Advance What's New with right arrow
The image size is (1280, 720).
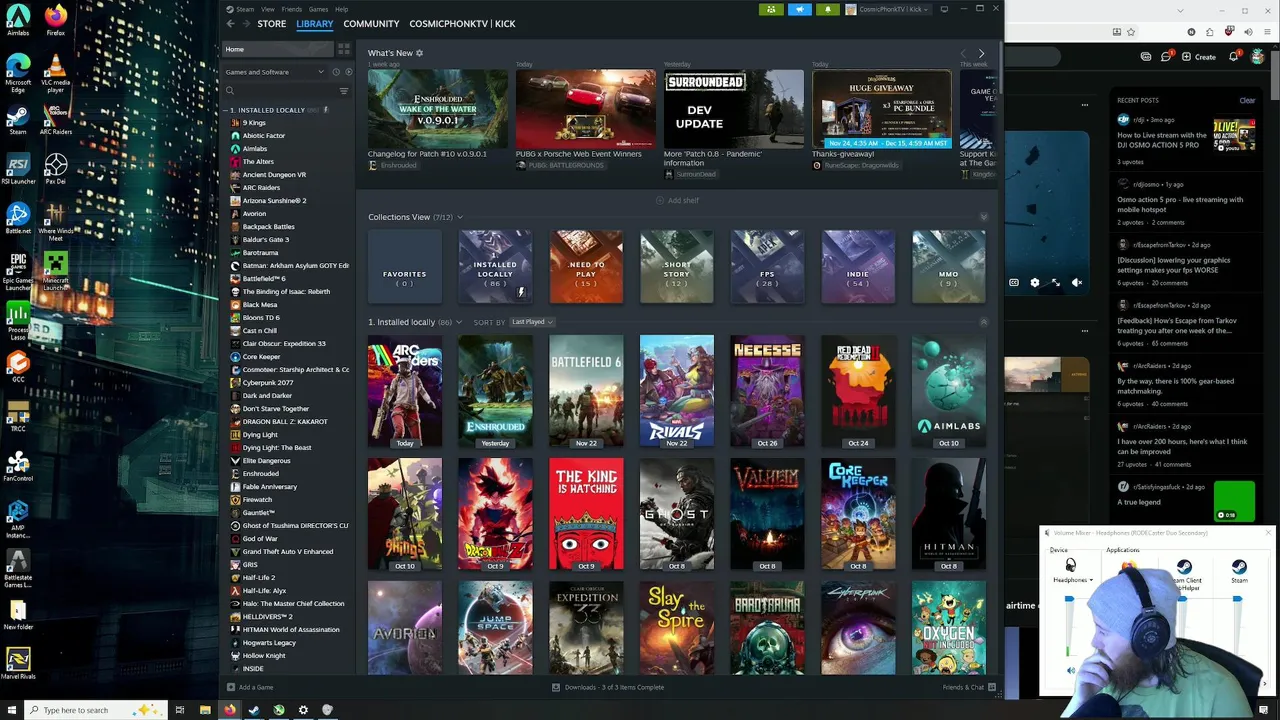point(981,53)
